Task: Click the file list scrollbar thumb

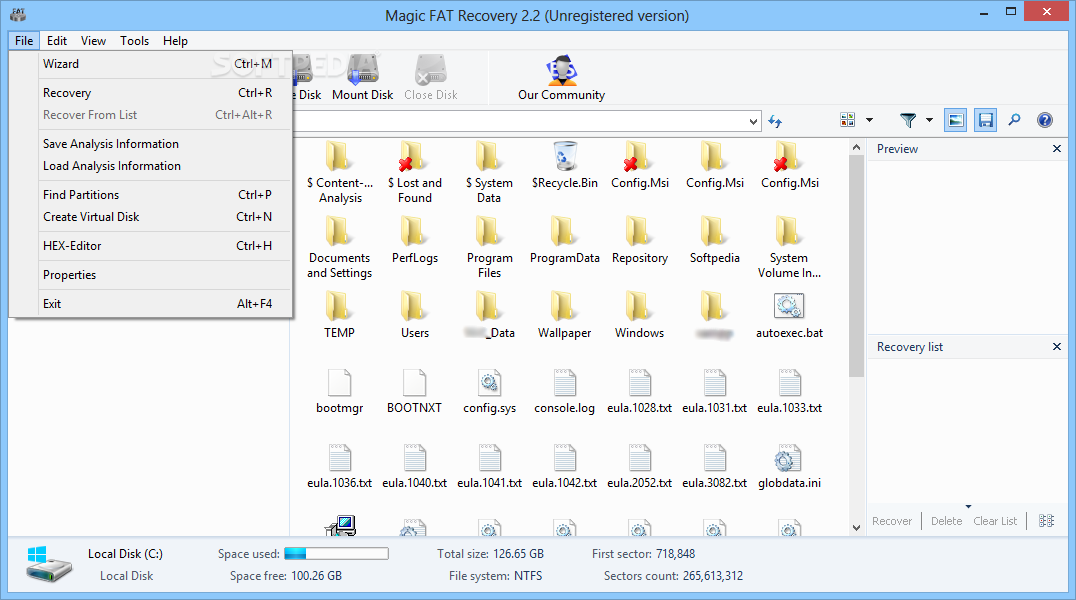Action: point(856,266)
